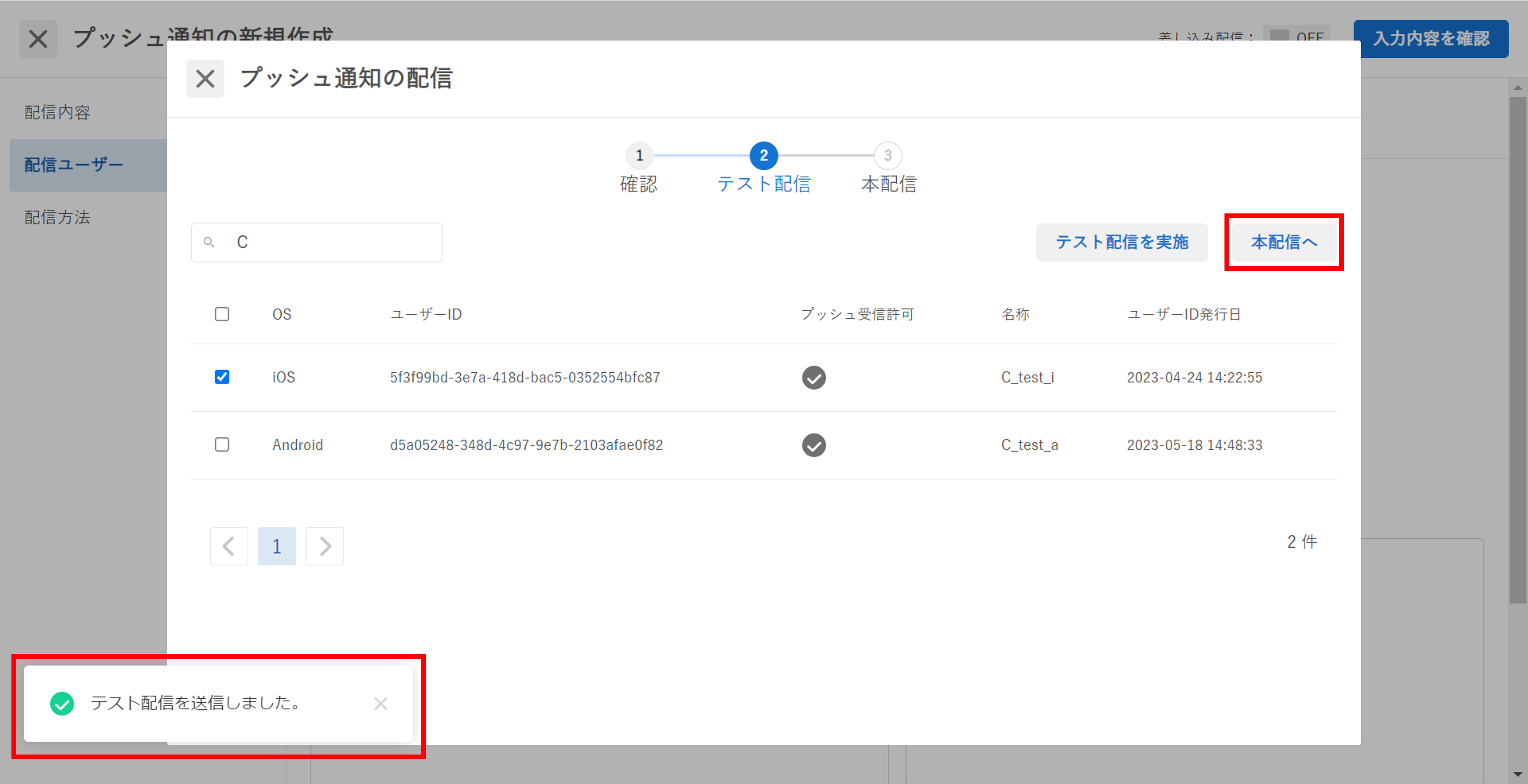Click user ID d5a05248-348d-4c97-9e7b-2103afae0f82
The width and height of the screenshot is (1528, 784).
point(526,445)
